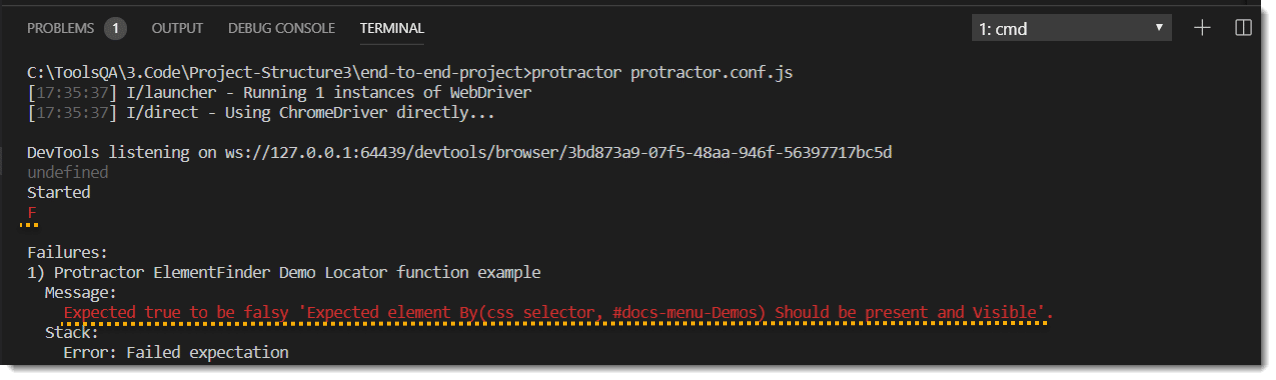The image size is (1276, 380).
Task: Click the new terminal plus icon
Action: [x=1203, y=28]
